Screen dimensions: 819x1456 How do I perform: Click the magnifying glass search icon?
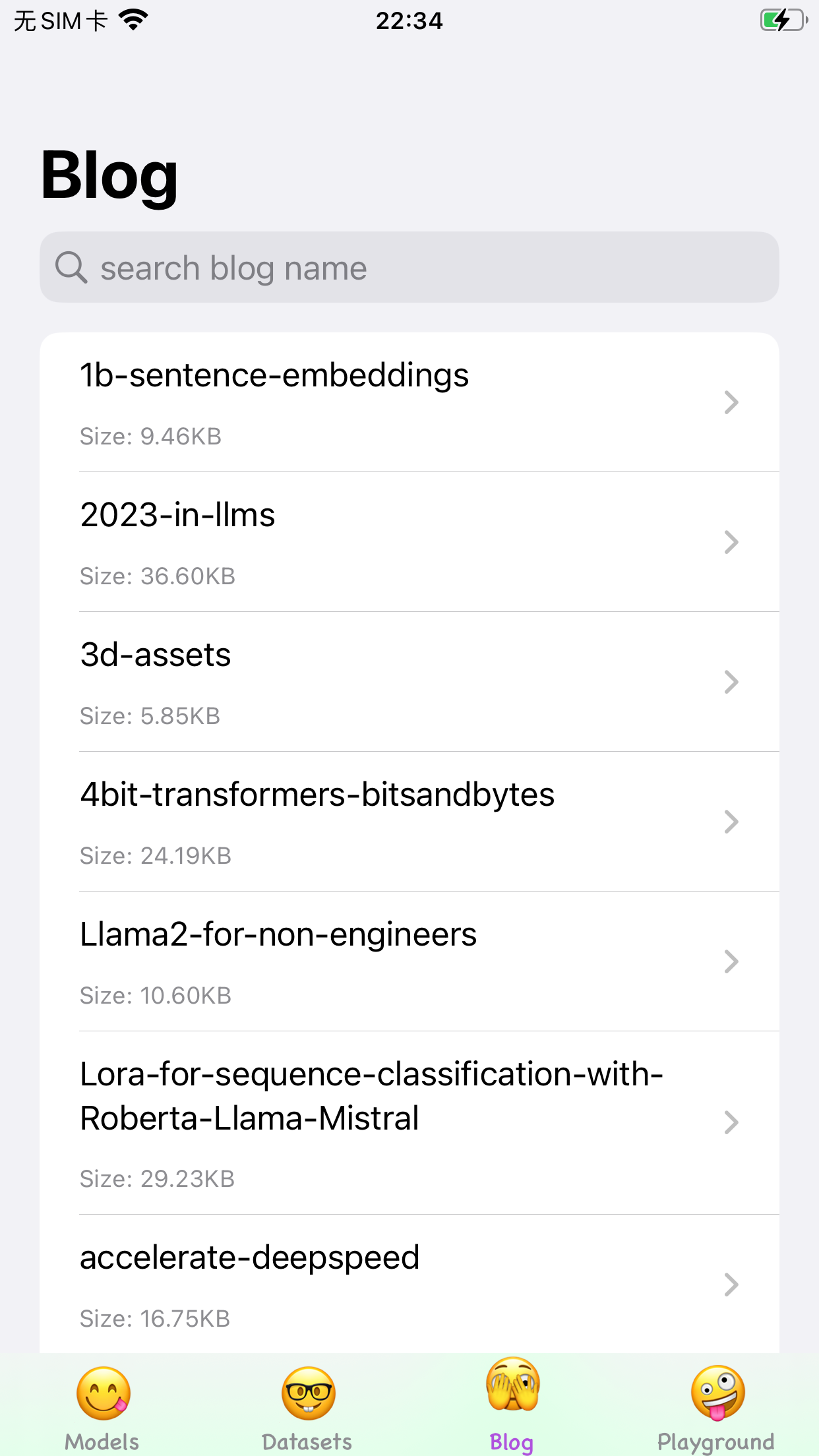pos(71,267)
